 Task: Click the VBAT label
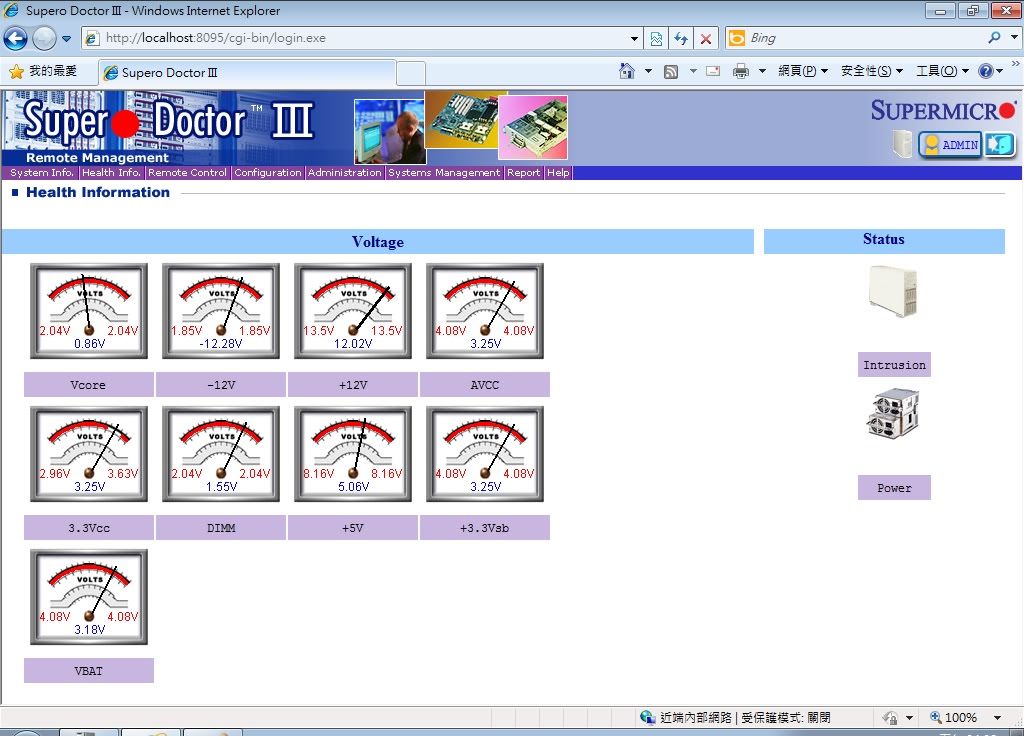89,671
